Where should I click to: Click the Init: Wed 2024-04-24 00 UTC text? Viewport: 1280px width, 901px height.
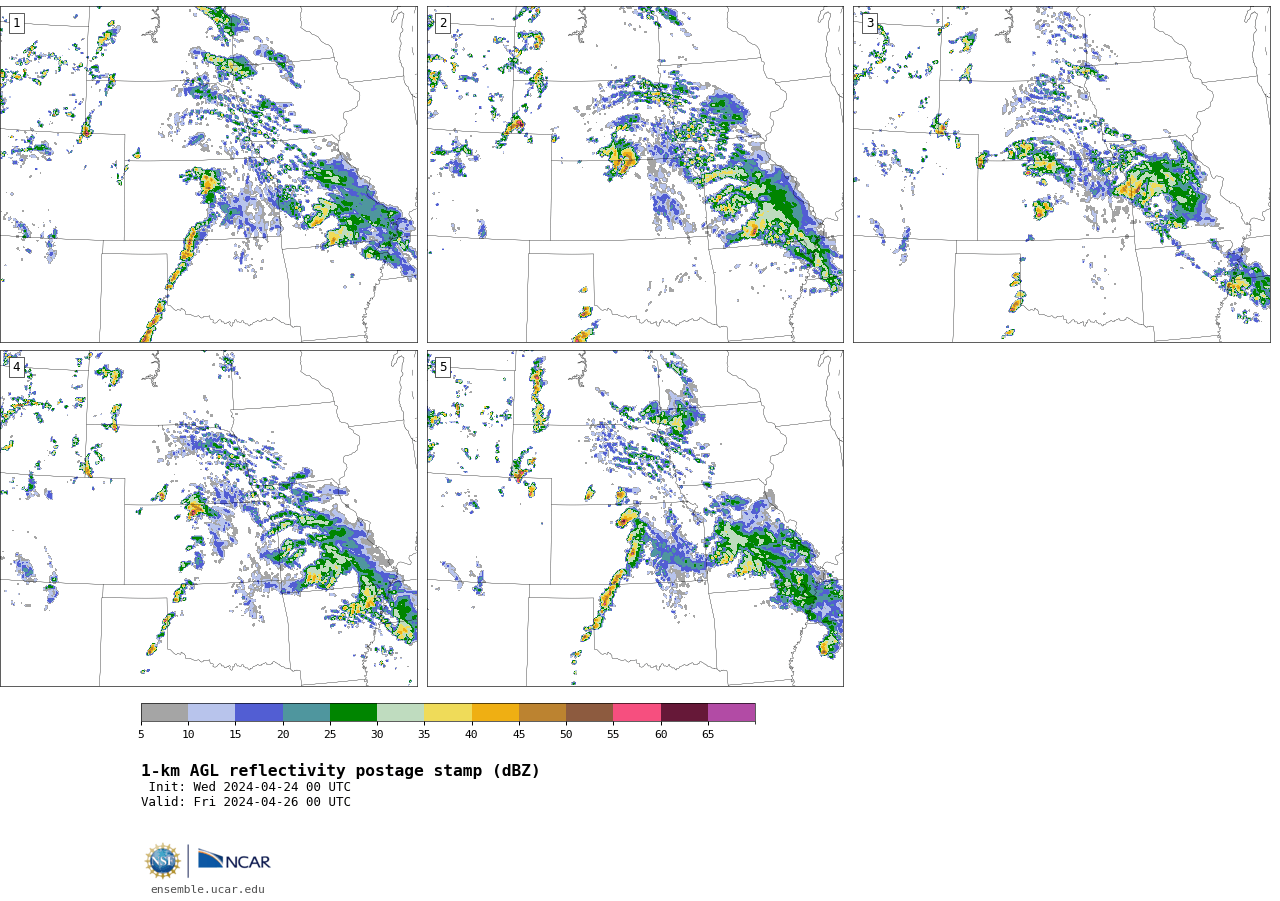250,787
